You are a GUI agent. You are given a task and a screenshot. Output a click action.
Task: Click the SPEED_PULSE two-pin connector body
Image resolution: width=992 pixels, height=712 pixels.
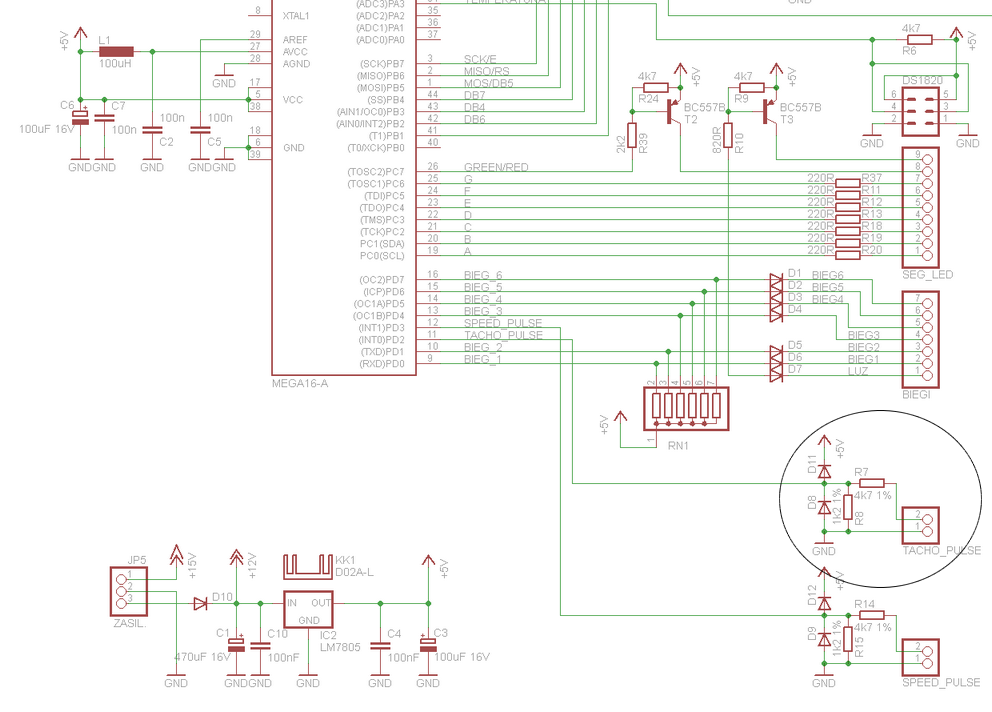(920, 658)
